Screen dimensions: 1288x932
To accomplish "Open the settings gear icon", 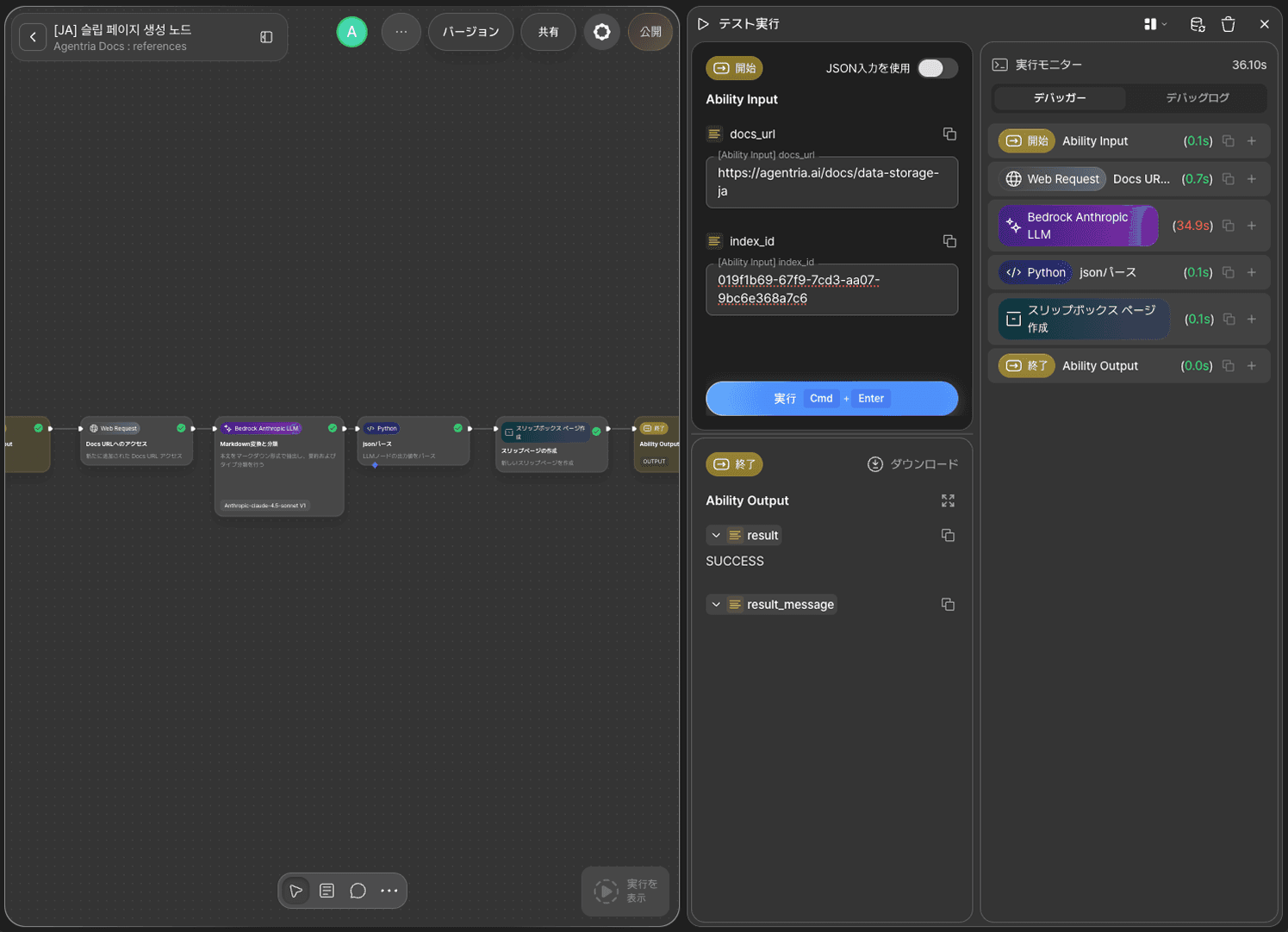I will click(601, 32).
